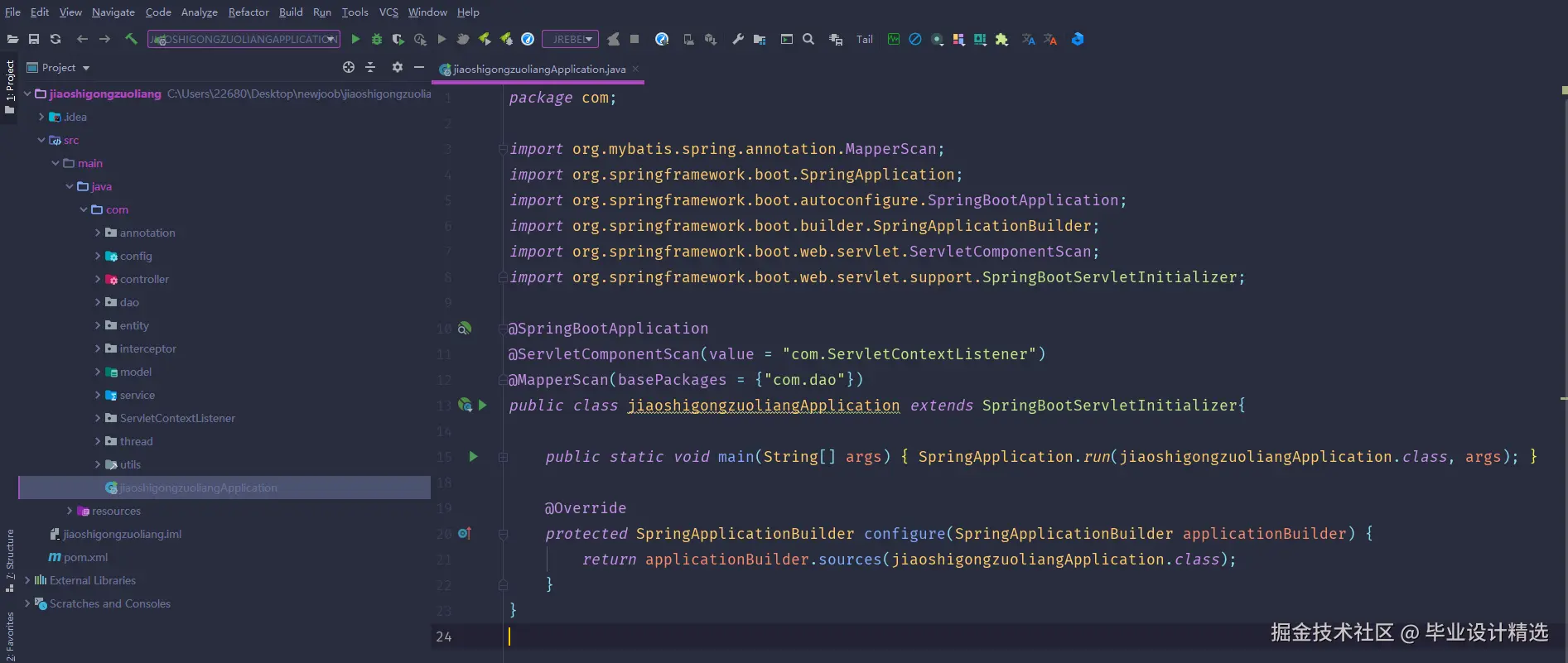Image resolution: width=1568 pixels, height=663 pixels.
Task: Click the green puzzle plugin icon
Action: (x=1001, y=39)
